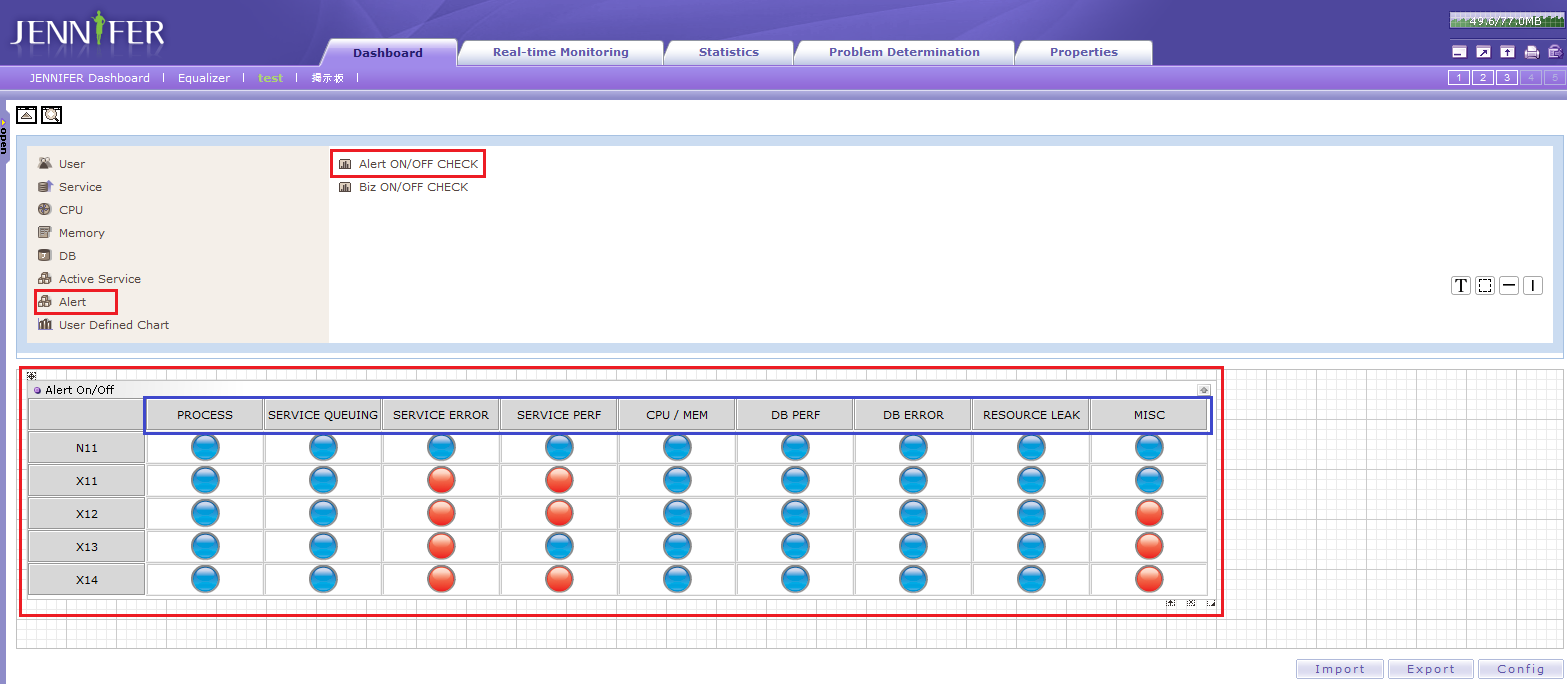1567x690 pixels.
Task: Select the Memory category icon
Action: pyautogui.click(x=45, y=232)
